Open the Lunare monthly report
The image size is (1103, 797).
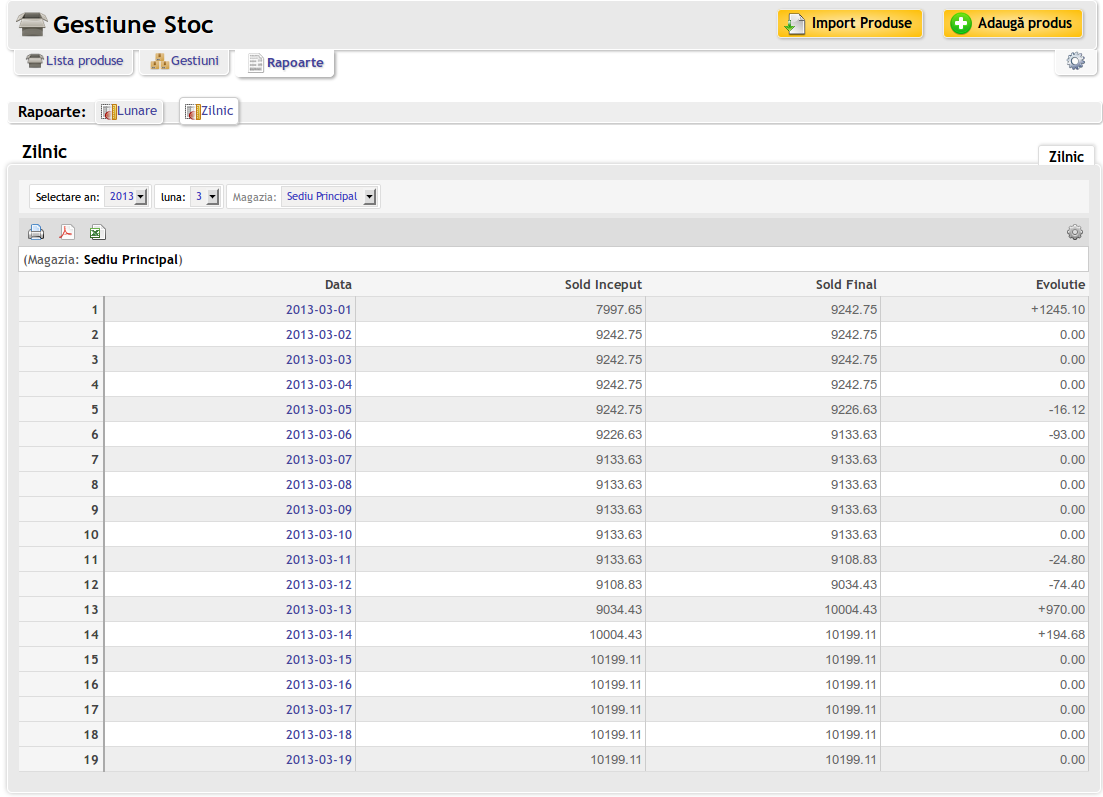click(129, 111)
